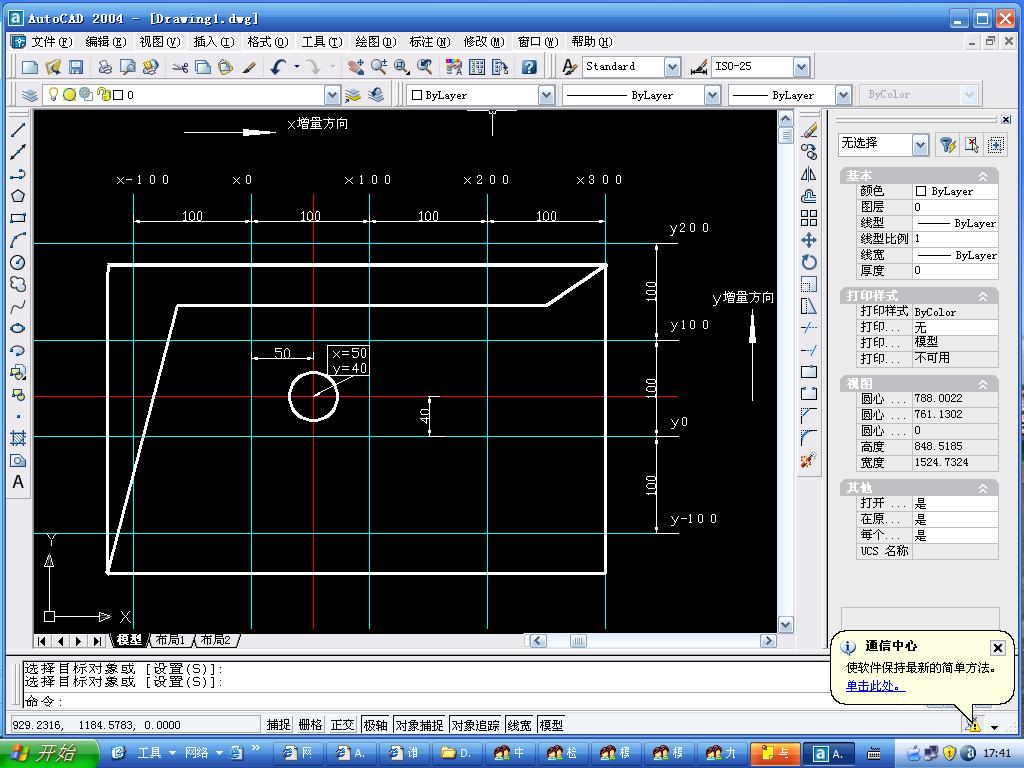The height and width of the screenshot is (768, 1024).
Task: Switch to the 布局2 tab
Action: pos(216,640)
